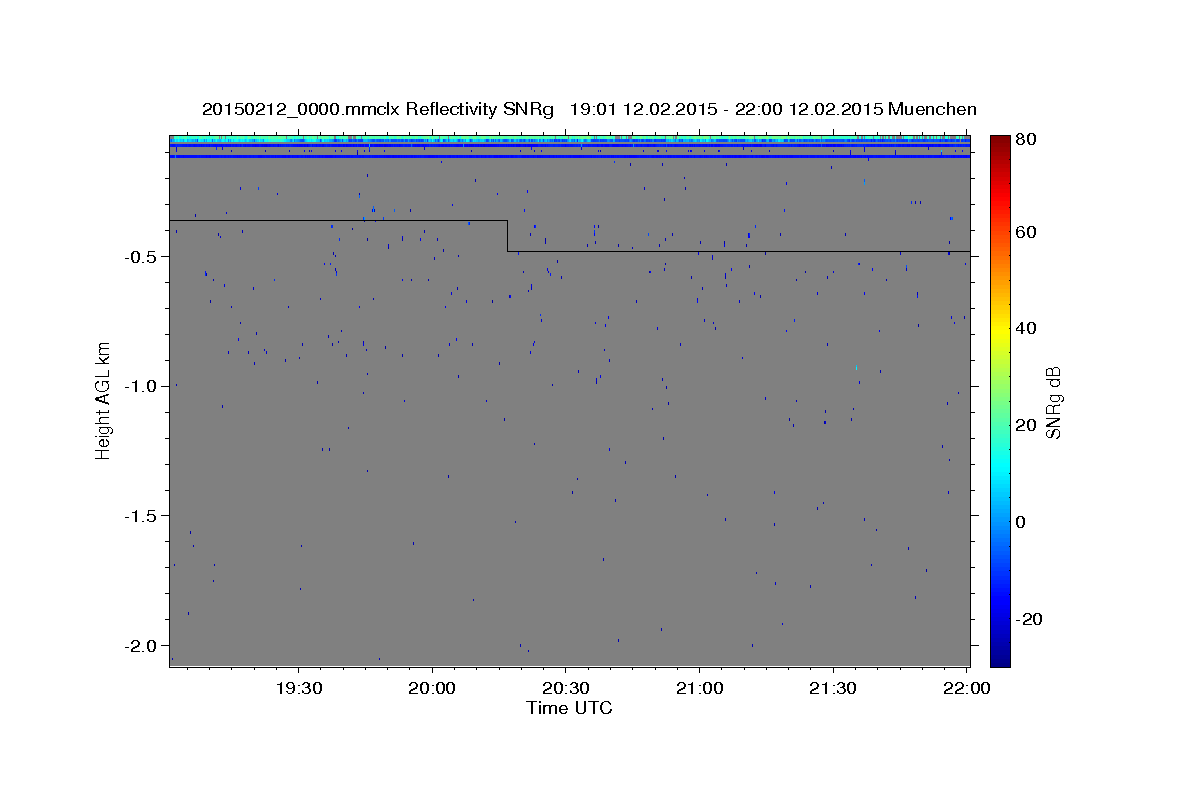Click the colorbar value 80
The image size is (1200, 800).
coord(1028,139)
